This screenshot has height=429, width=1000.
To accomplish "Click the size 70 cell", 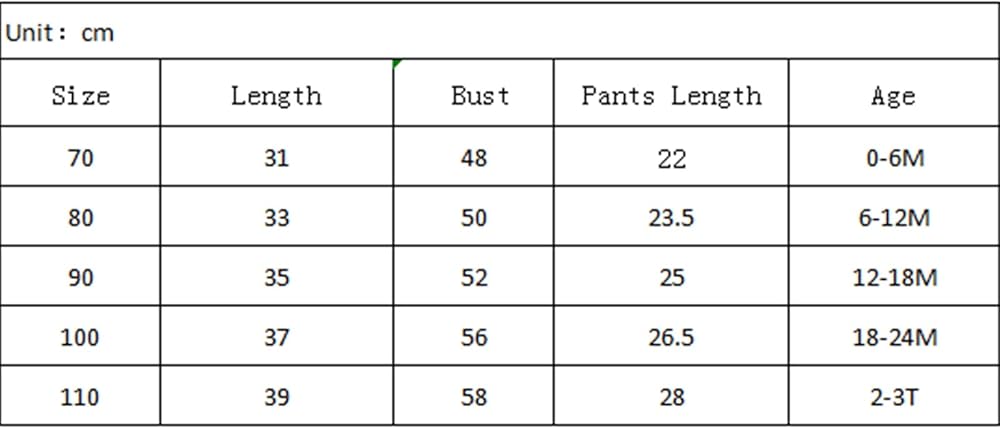I will pyautogui.click(x=80, y=156).
